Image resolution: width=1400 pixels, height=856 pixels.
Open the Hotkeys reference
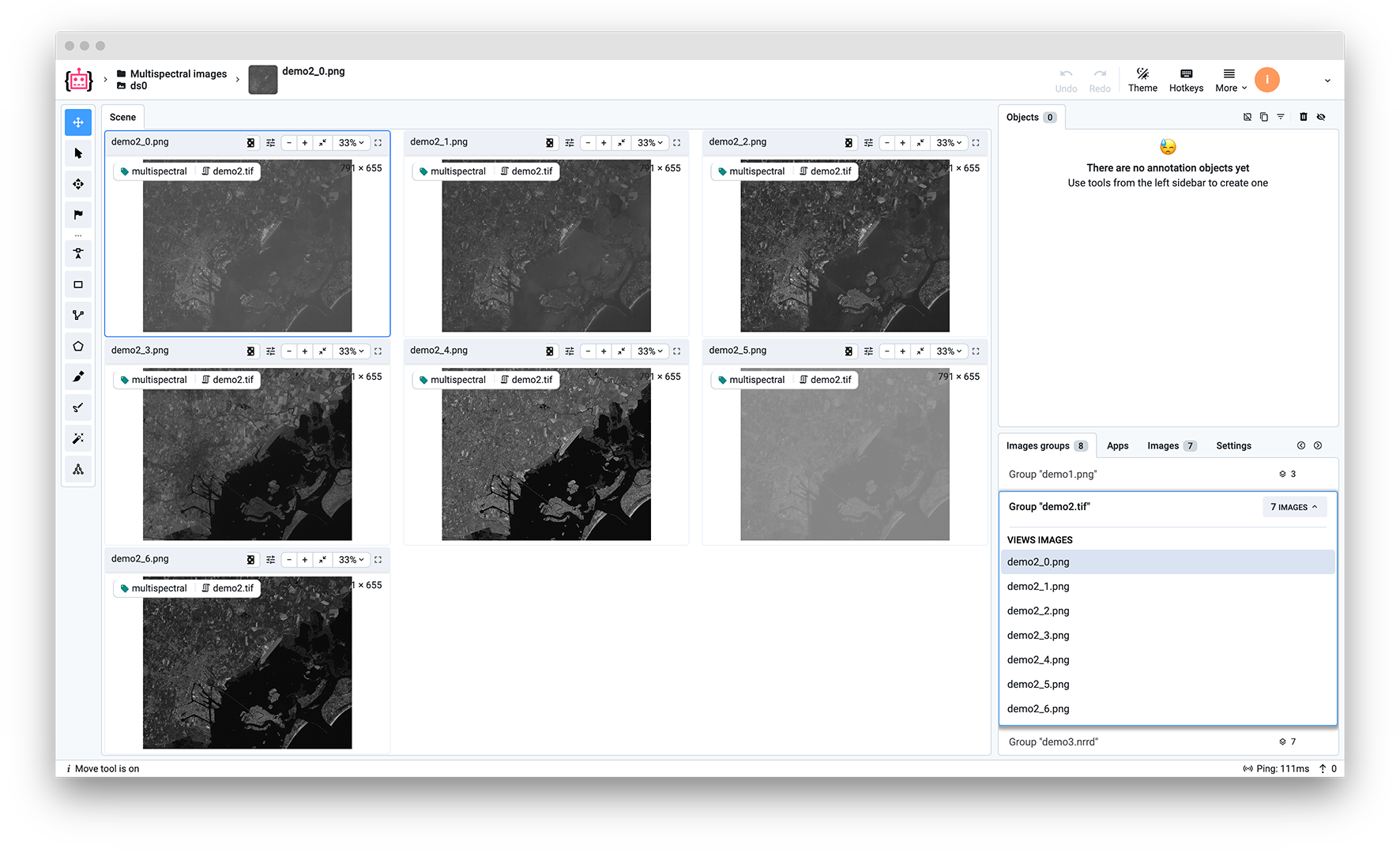1186,80
